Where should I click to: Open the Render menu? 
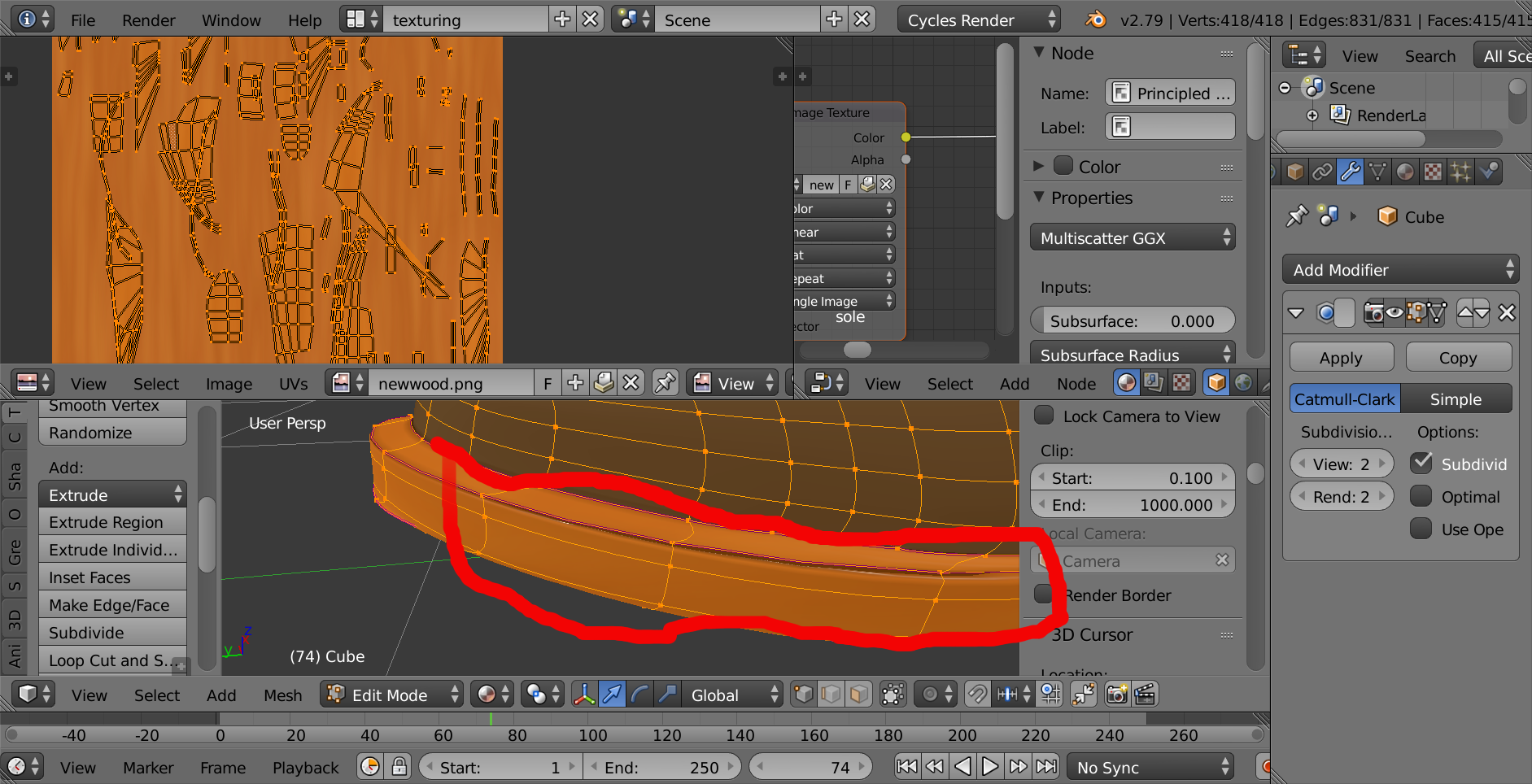point(149,20)
